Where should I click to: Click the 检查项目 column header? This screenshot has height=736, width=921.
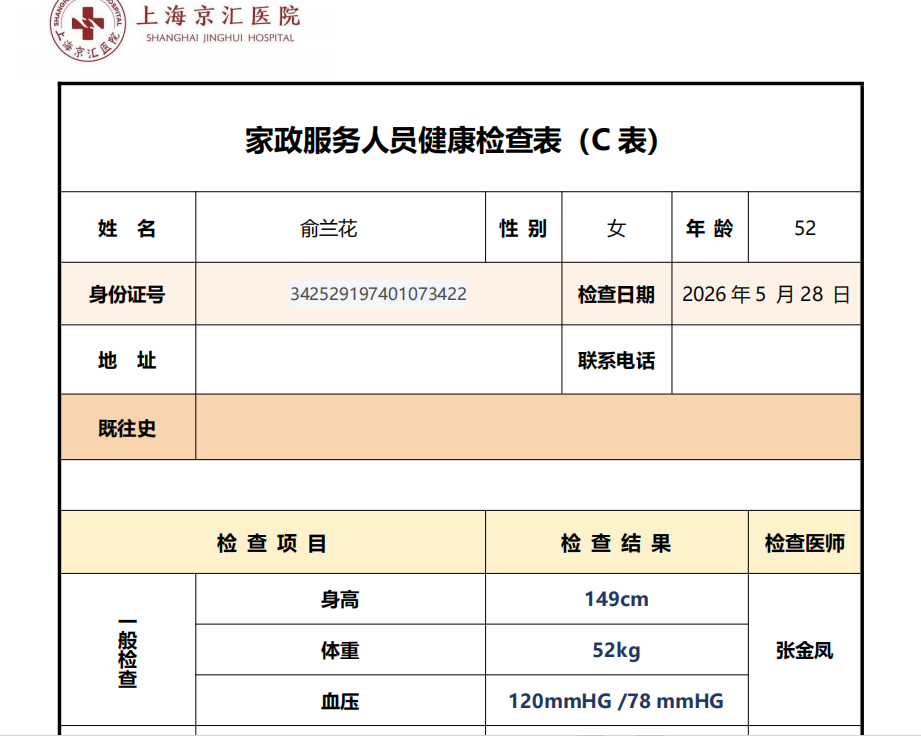point(273,542)
